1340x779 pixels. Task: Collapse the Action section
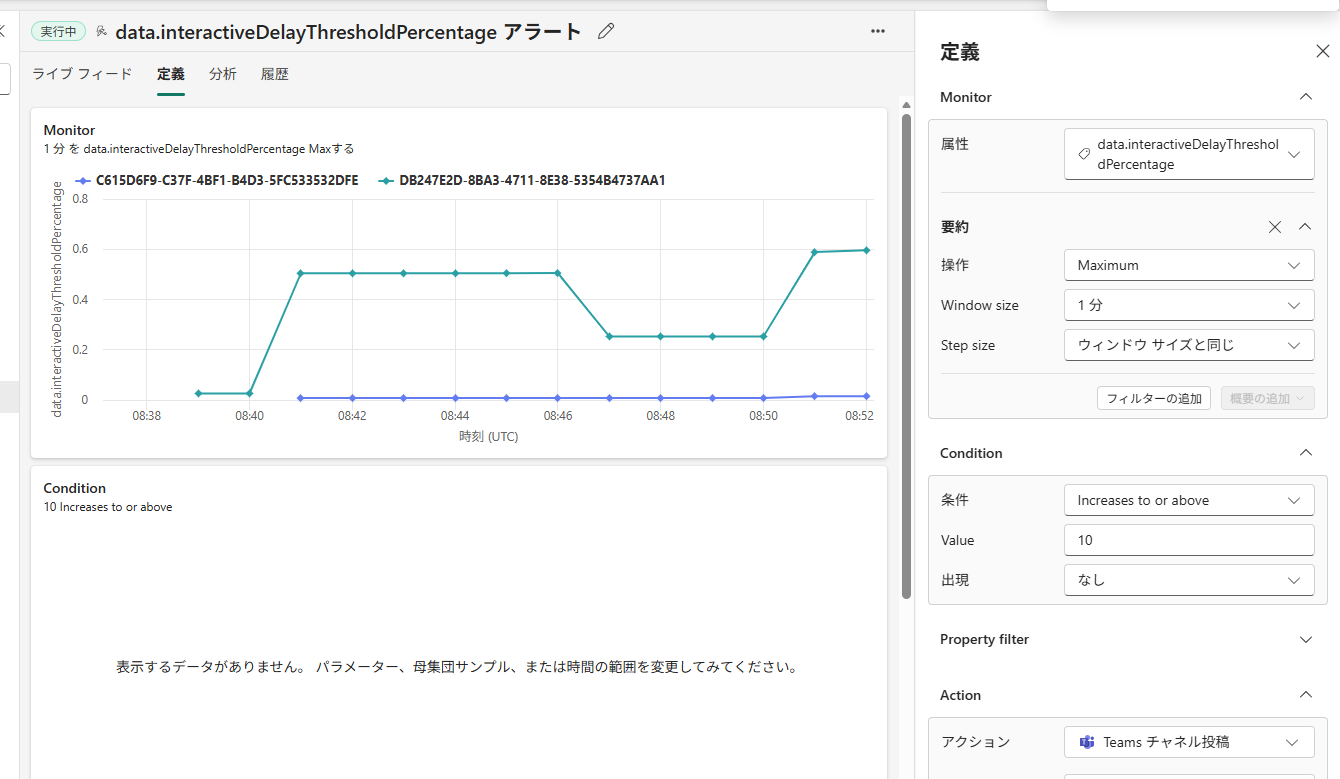[x=1305, y=695]
